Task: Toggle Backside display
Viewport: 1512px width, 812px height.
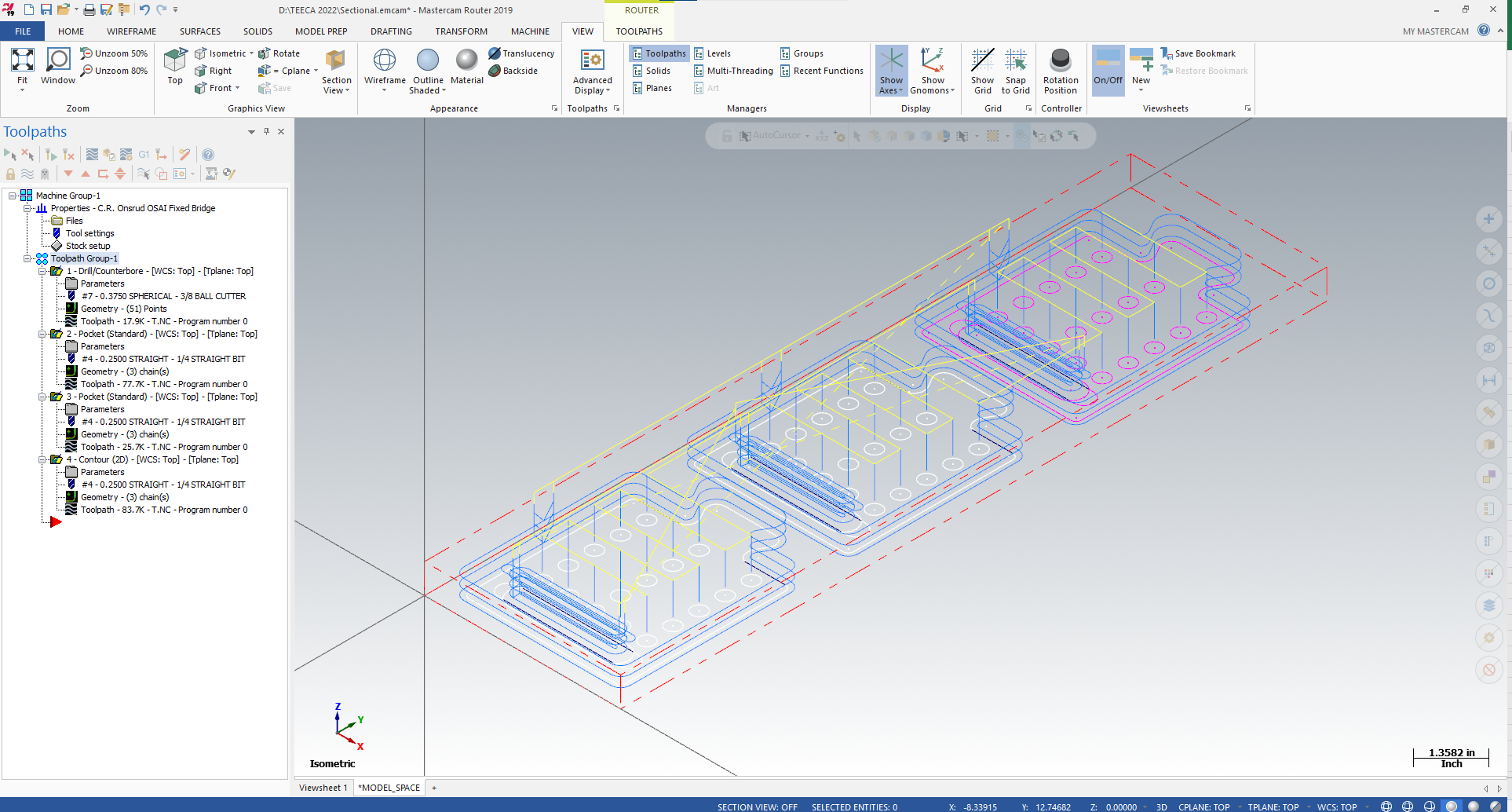Action: coord(513,71)
